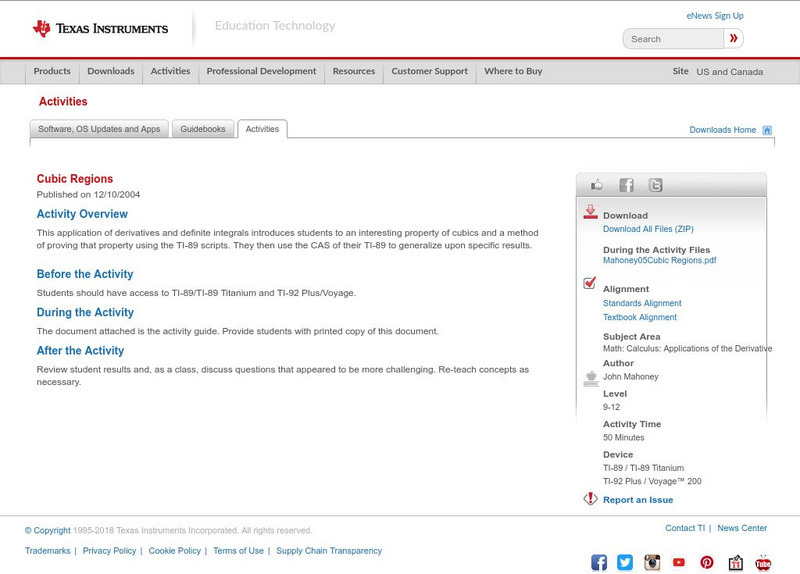The height and width of the screenshot is (574, 800).
Task: Open the footer Facebook icon
Action: click(599, 562)
